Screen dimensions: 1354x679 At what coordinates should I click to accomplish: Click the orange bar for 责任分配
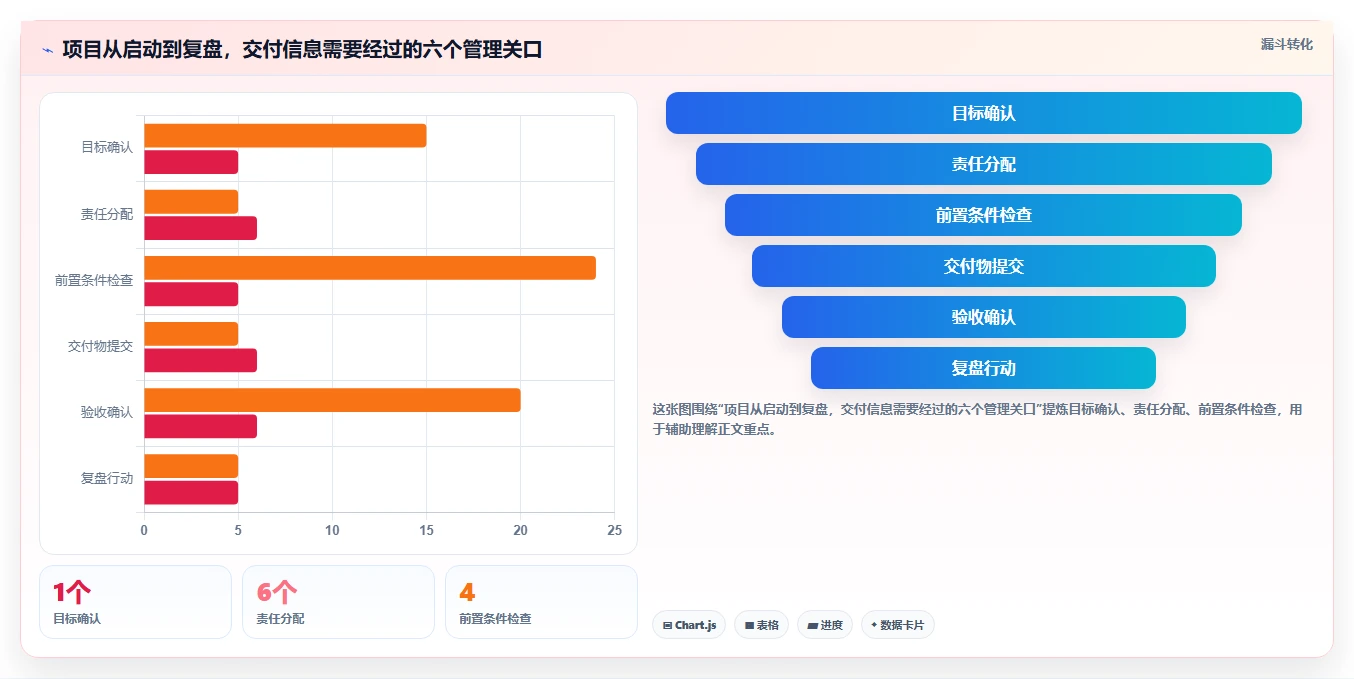tap(191, 201)
